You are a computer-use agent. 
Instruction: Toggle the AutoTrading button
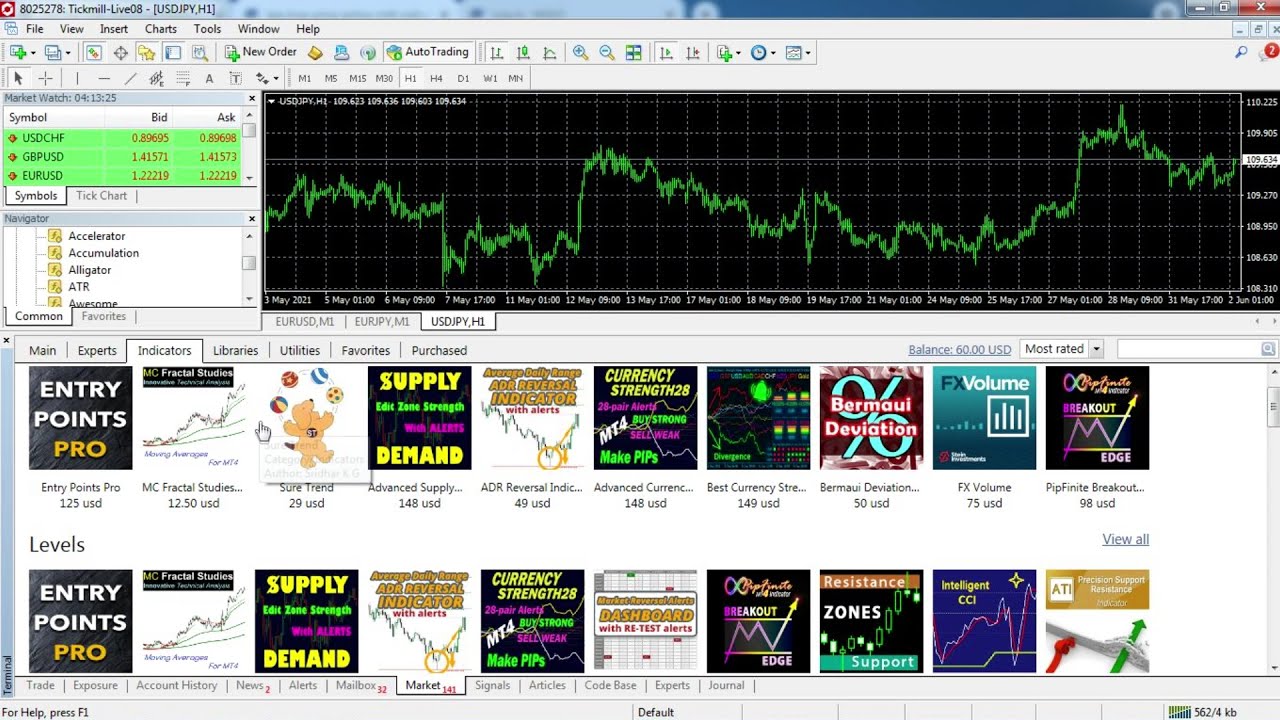(x=427, y=52)
